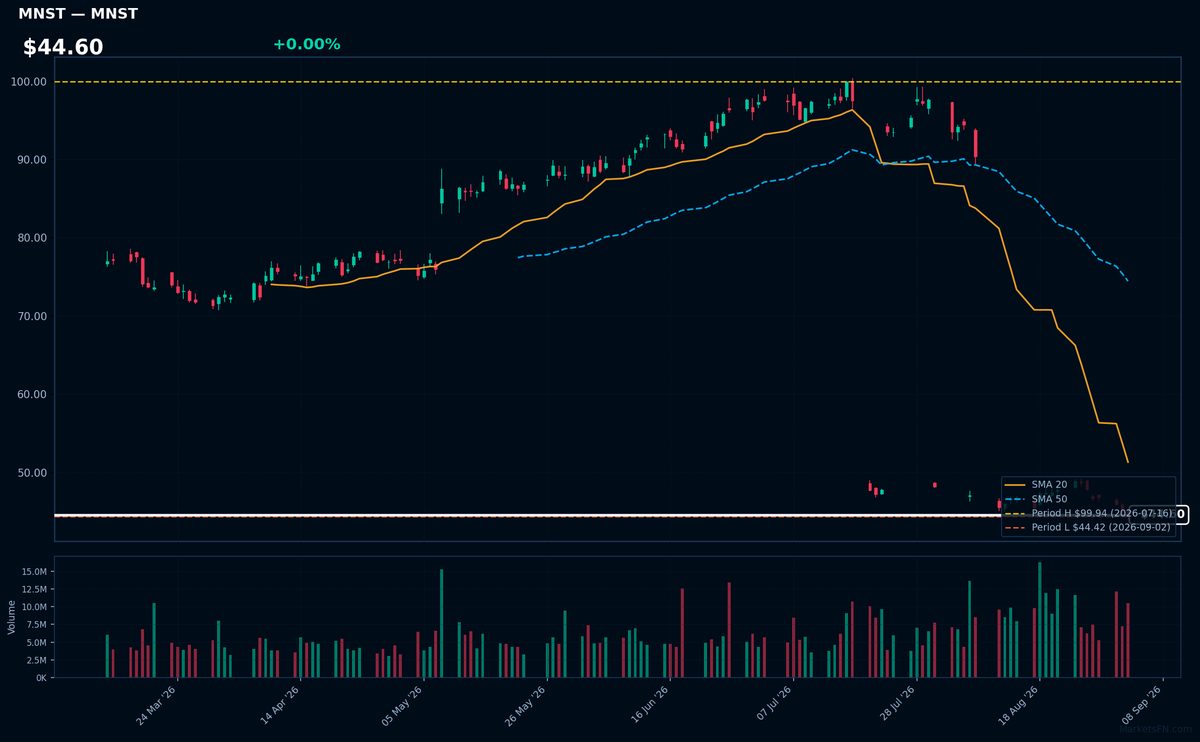Click the 7.5M volume axis label
Viewport: 1200px width, 742px height.
[x=37, y=625]
